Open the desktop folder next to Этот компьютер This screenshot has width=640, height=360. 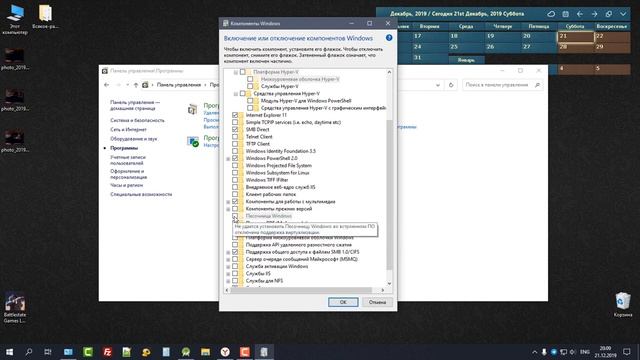click(45, 17)
